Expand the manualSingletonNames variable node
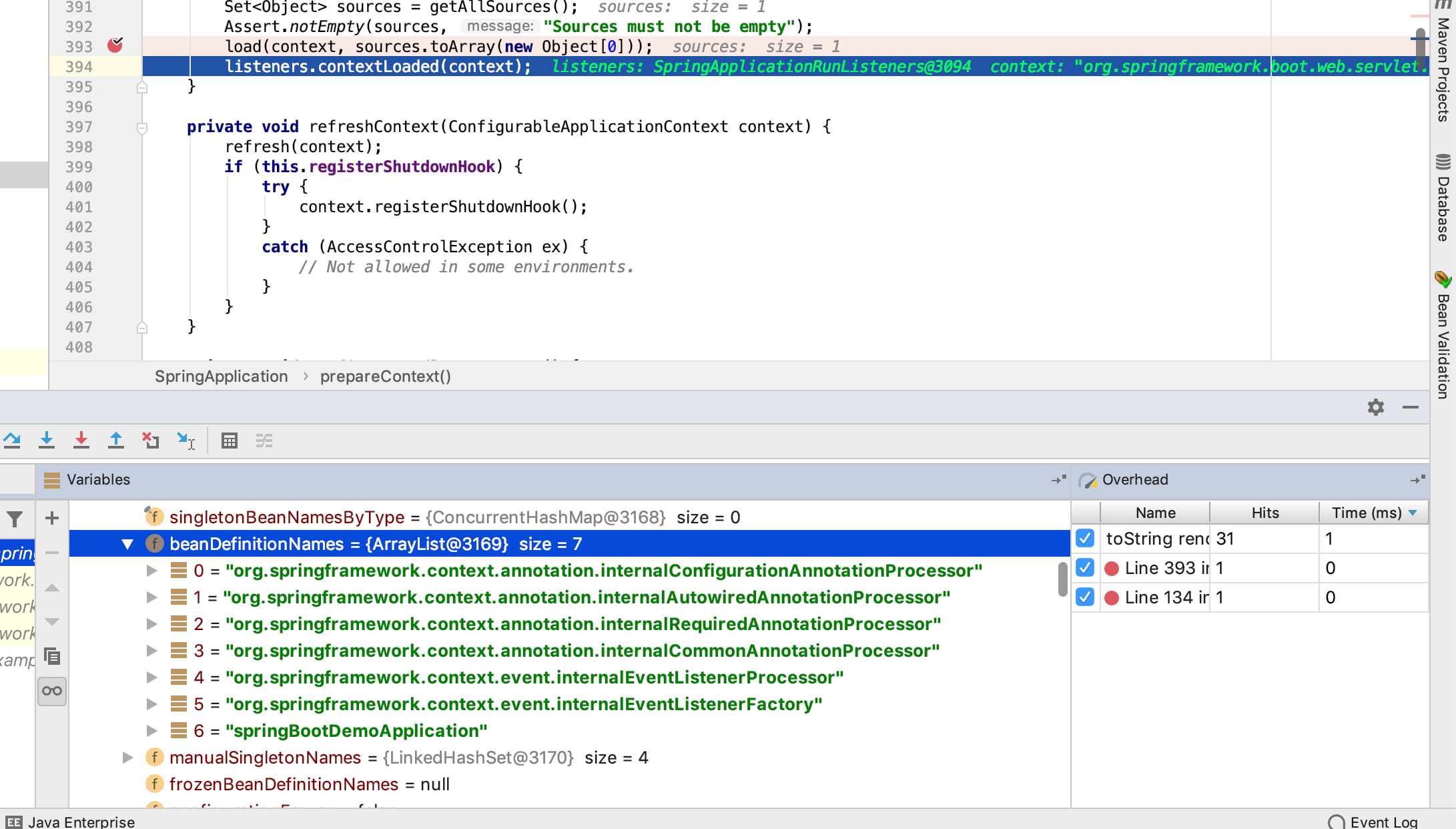The width and height of the screenshot is (1456, 829). click(x=127, y=758)
